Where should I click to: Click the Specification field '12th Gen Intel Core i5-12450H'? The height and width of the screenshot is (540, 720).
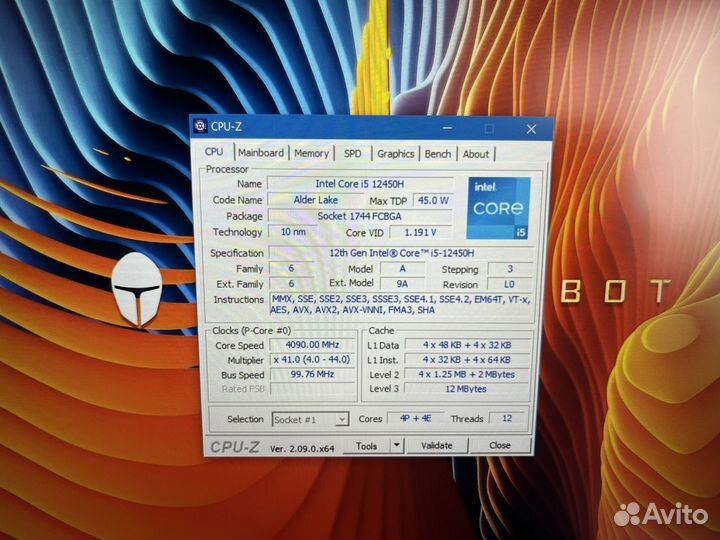[402, 253]
